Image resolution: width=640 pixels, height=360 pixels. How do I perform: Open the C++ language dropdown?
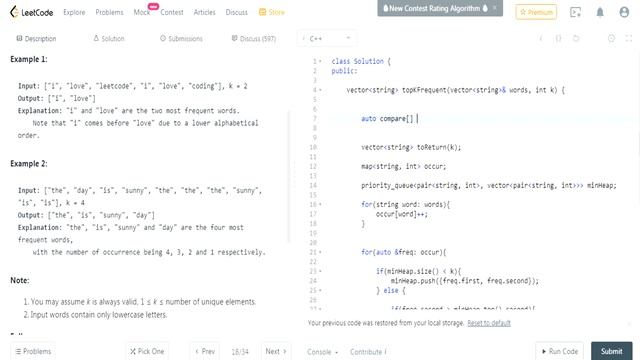327,38
